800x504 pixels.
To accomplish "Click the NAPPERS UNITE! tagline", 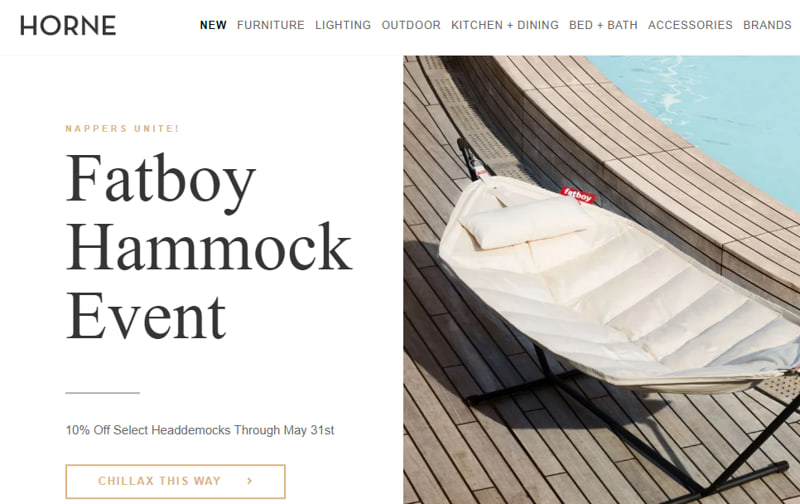I will click(122, 129).
